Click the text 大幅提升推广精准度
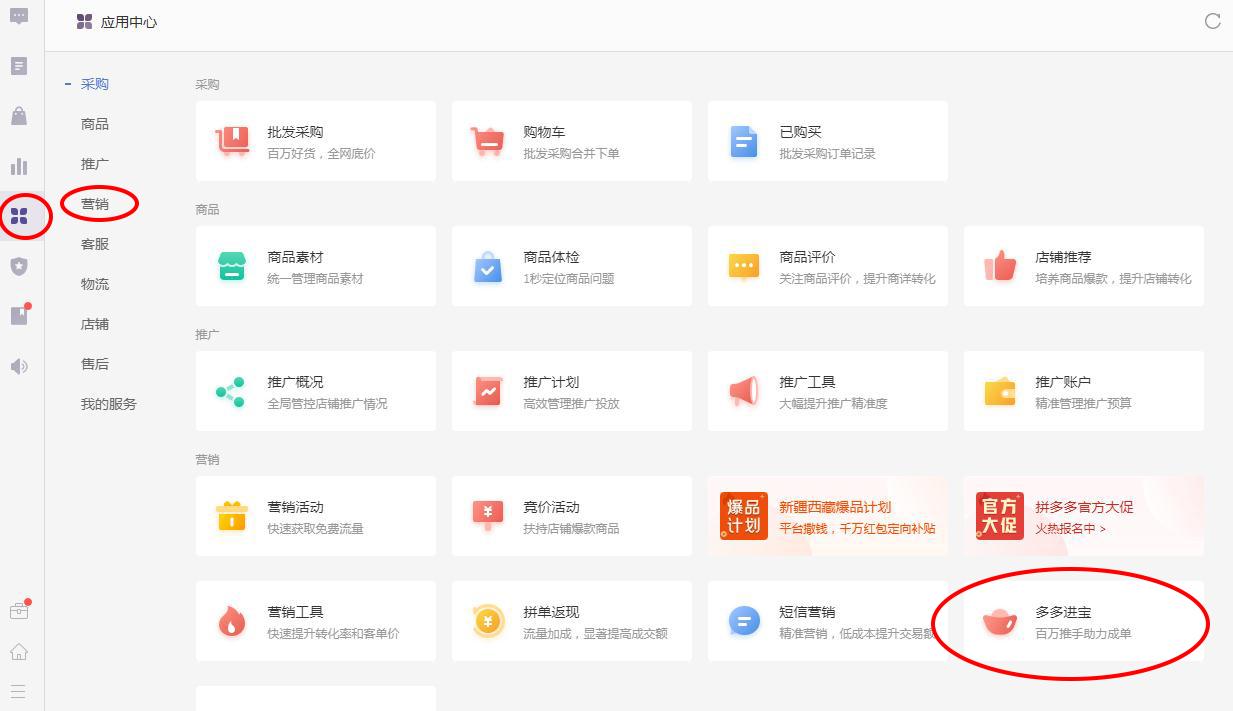 tap(833, 403)
